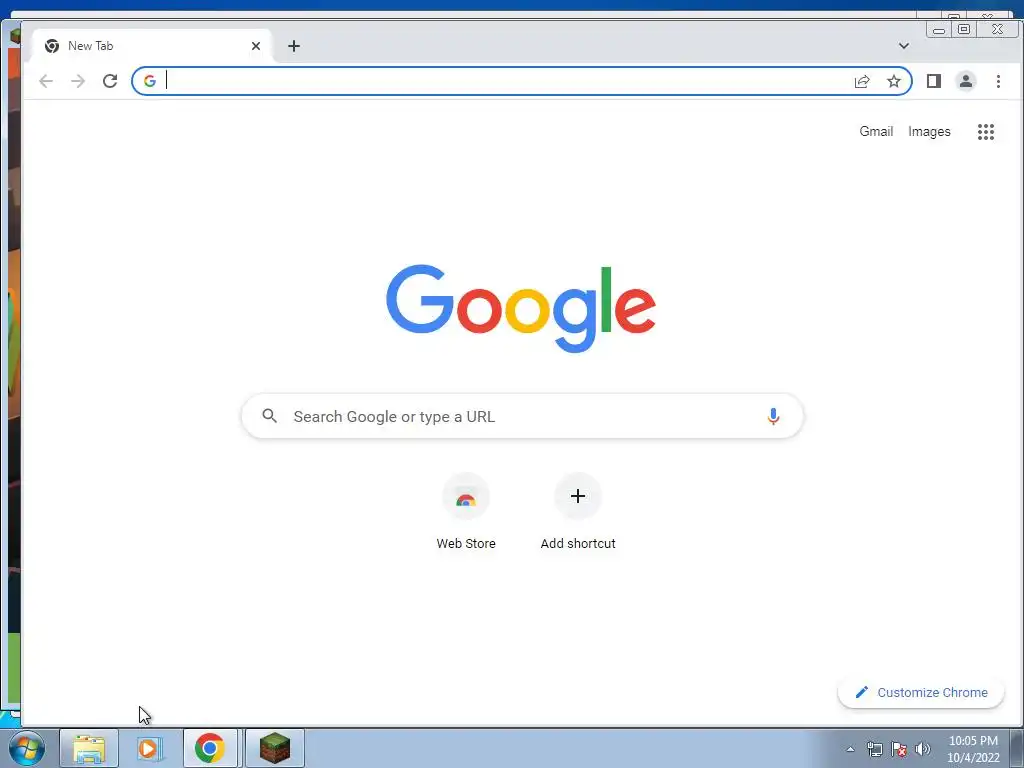The height and width of the screenshot is (768, 1024).
Task: Expand the tab search chevron
Action: [903, 46]
